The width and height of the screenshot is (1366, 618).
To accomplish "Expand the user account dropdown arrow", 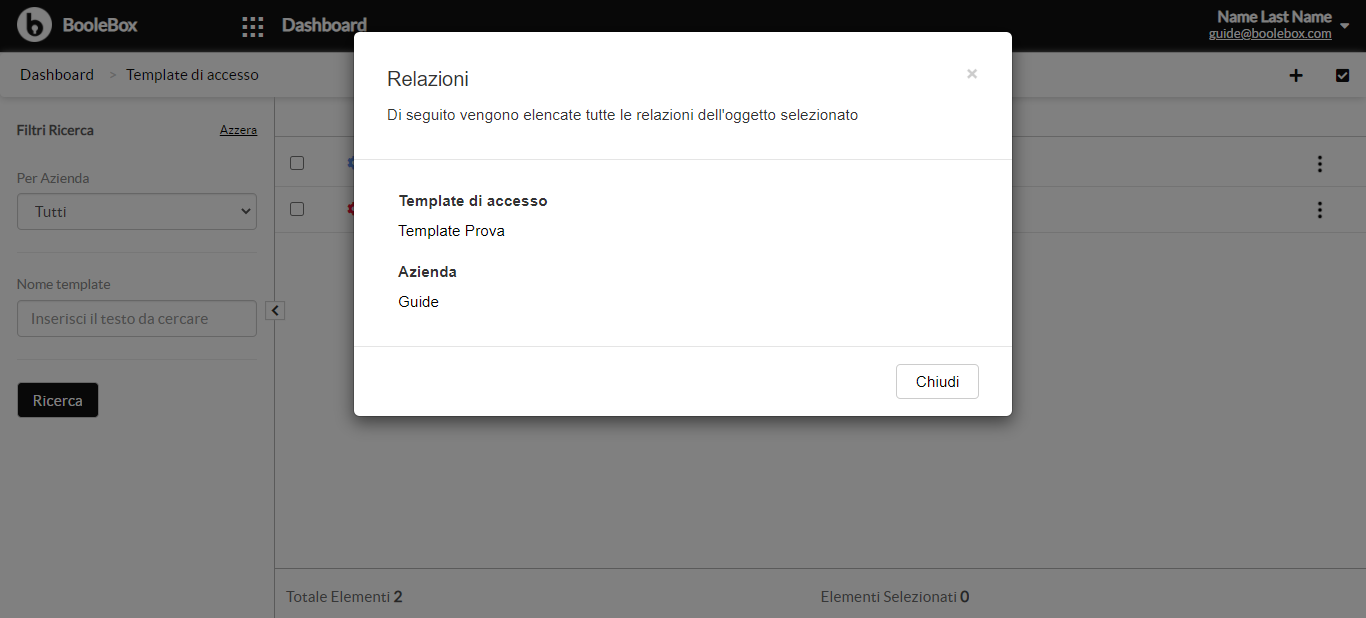I will pos(1345,26).
